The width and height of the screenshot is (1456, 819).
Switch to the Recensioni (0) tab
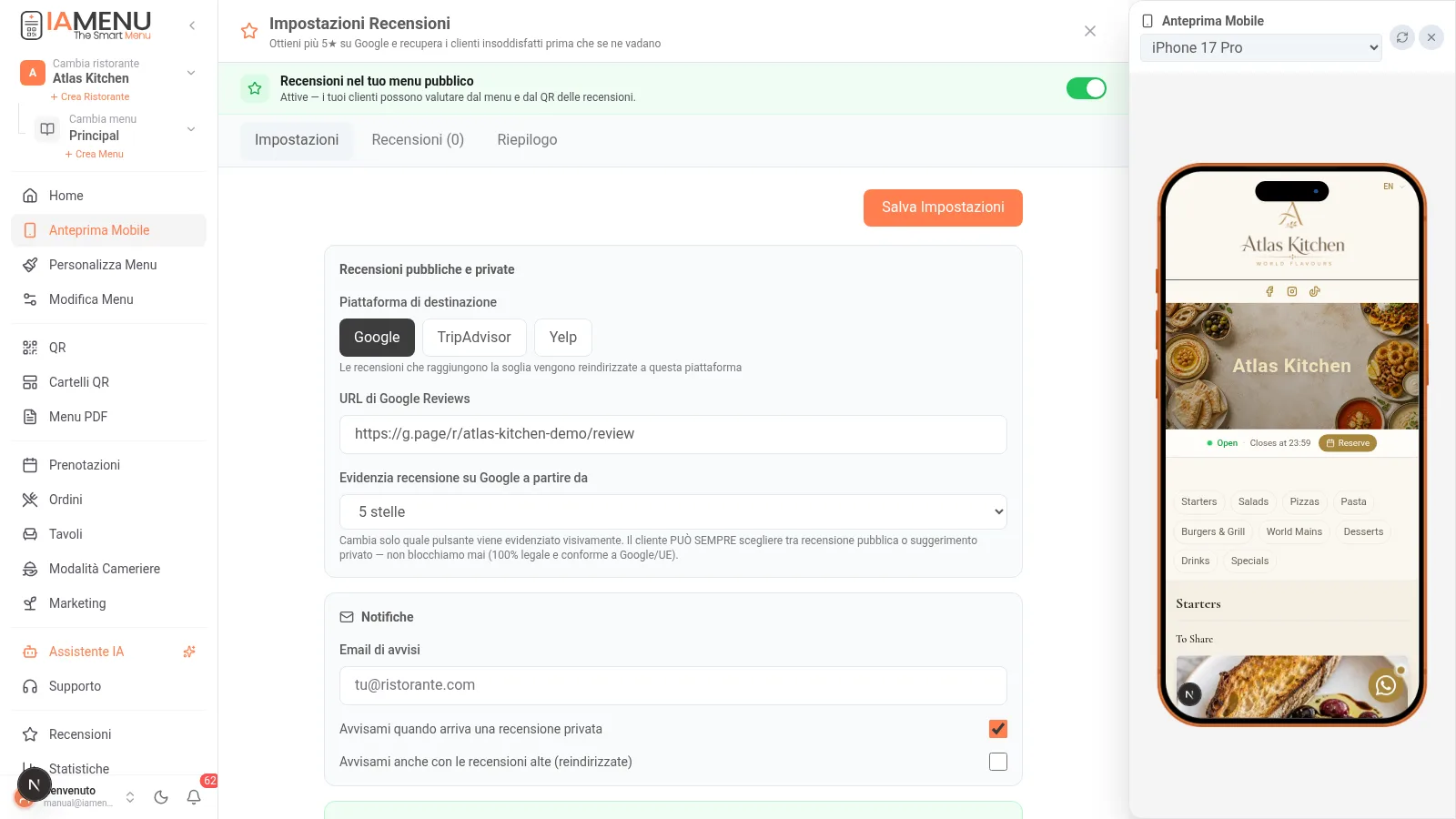click(x=418, y=140)
